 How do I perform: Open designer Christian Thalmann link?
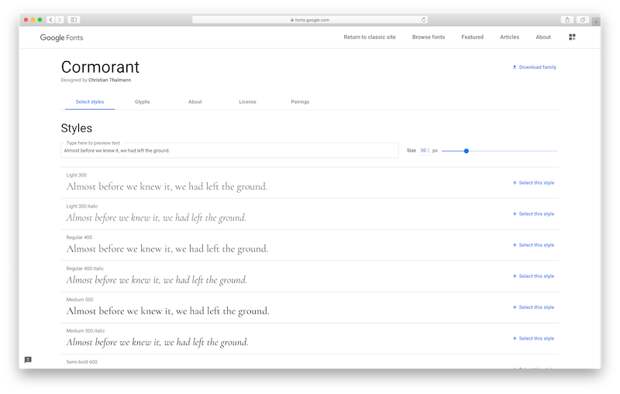pos(110,80)
